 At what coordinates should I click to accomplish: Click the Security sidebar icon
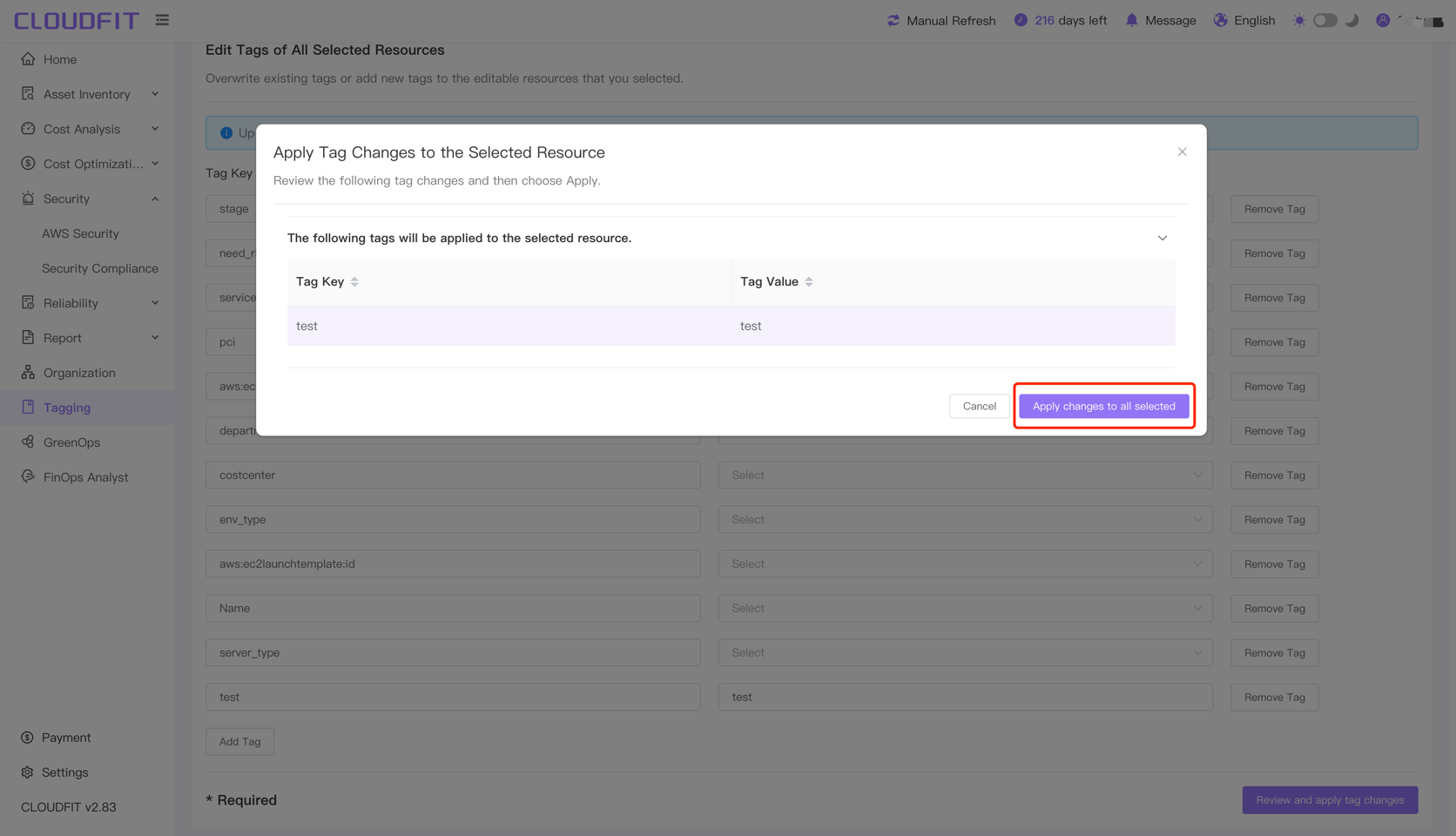coord(28,199)
